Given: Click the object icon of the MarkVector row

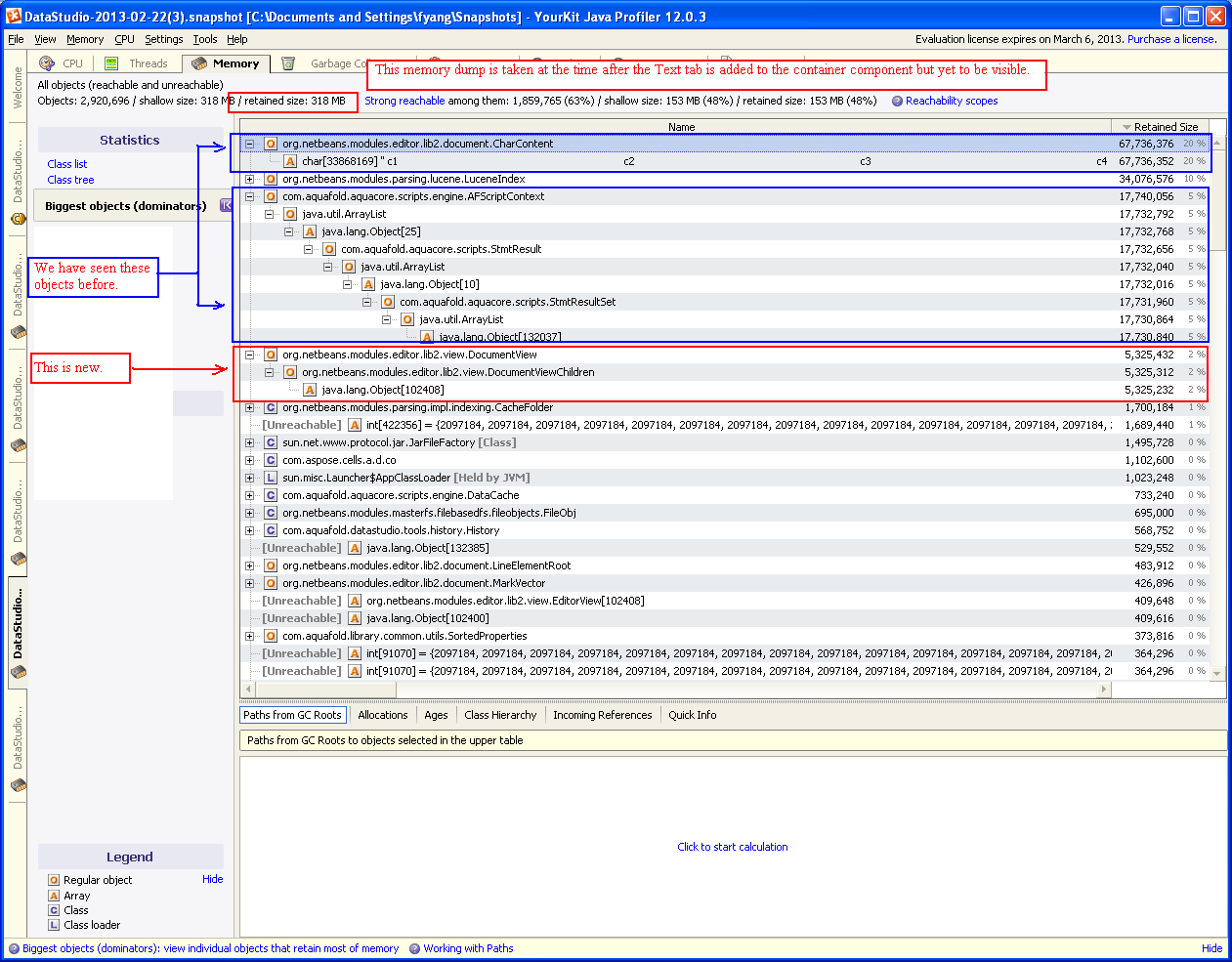Looking at the screenshot, I should click(271, 583).
